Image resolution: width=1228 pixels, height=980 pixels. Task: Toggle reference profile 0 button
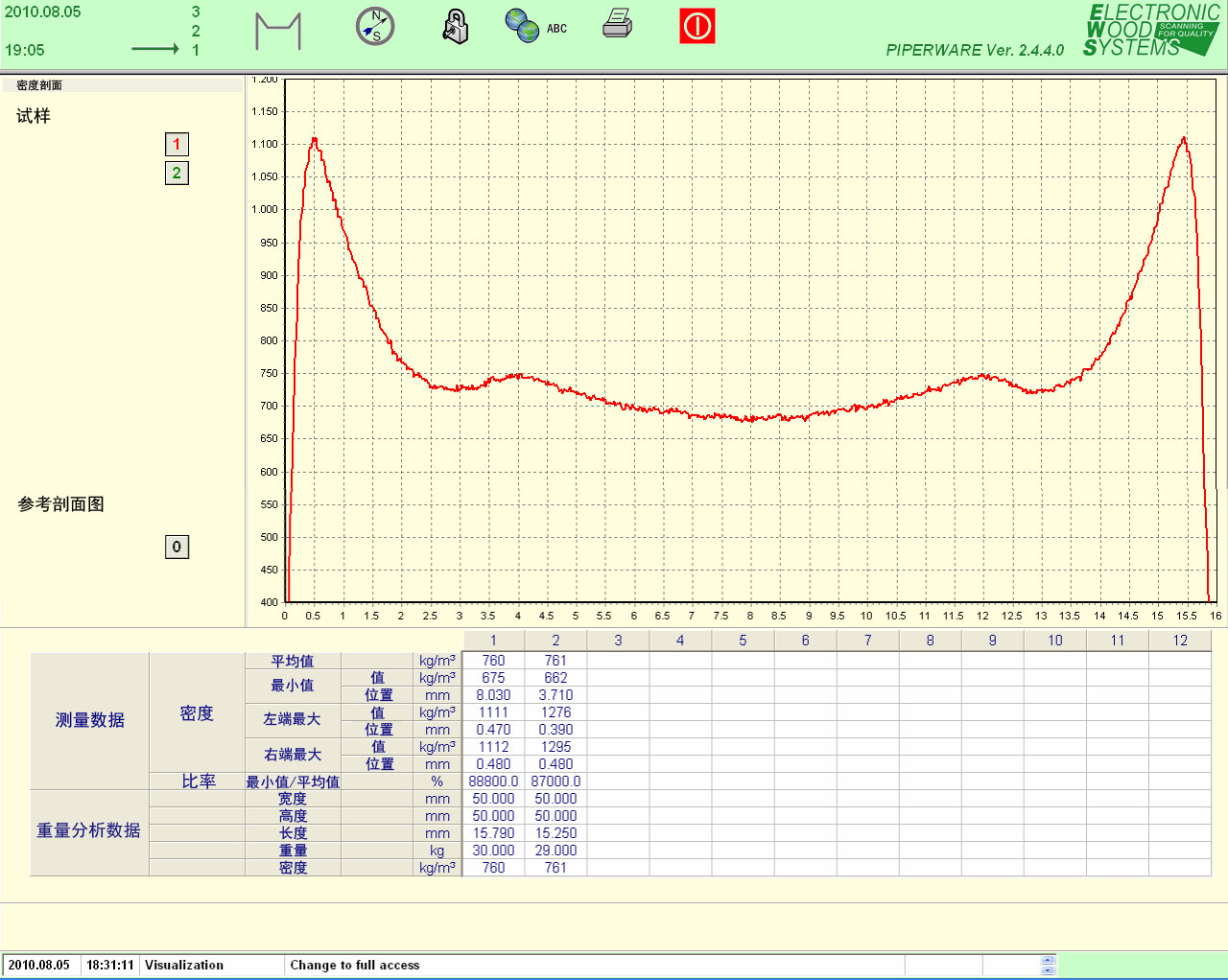(x=177, y=548)
